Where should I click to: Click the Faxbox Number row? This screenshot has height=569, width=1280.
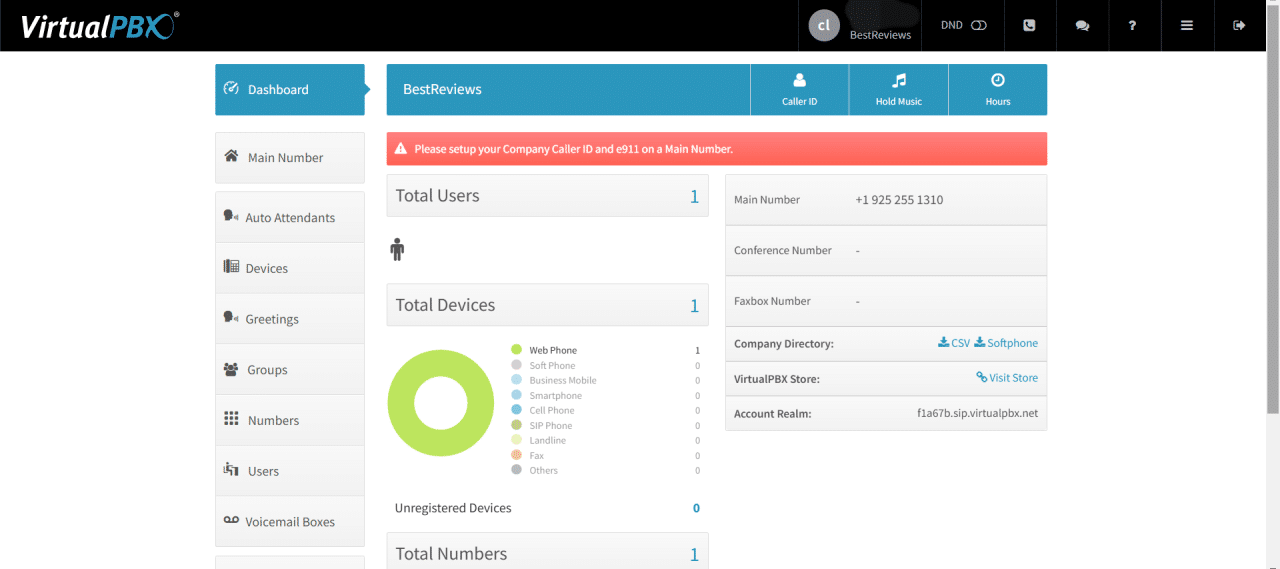coord(886,301)
